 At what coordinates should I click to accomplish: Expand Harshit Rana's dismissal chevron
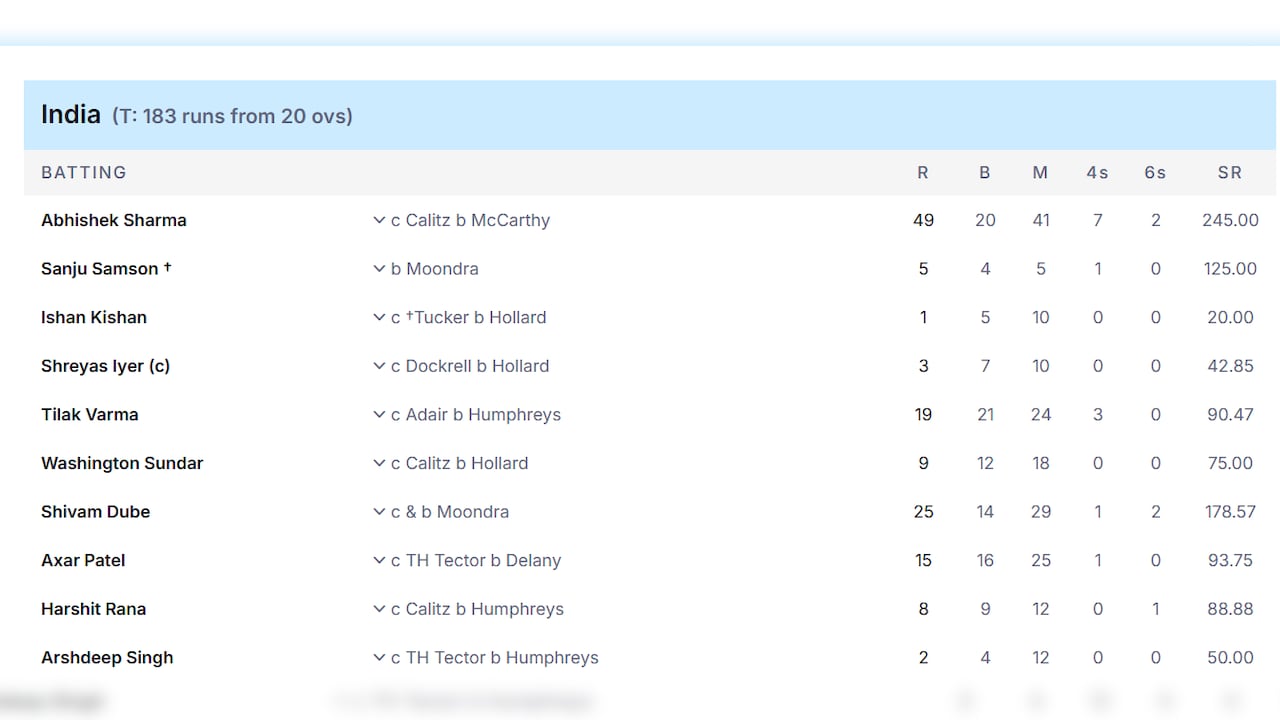tap(379, 610)
